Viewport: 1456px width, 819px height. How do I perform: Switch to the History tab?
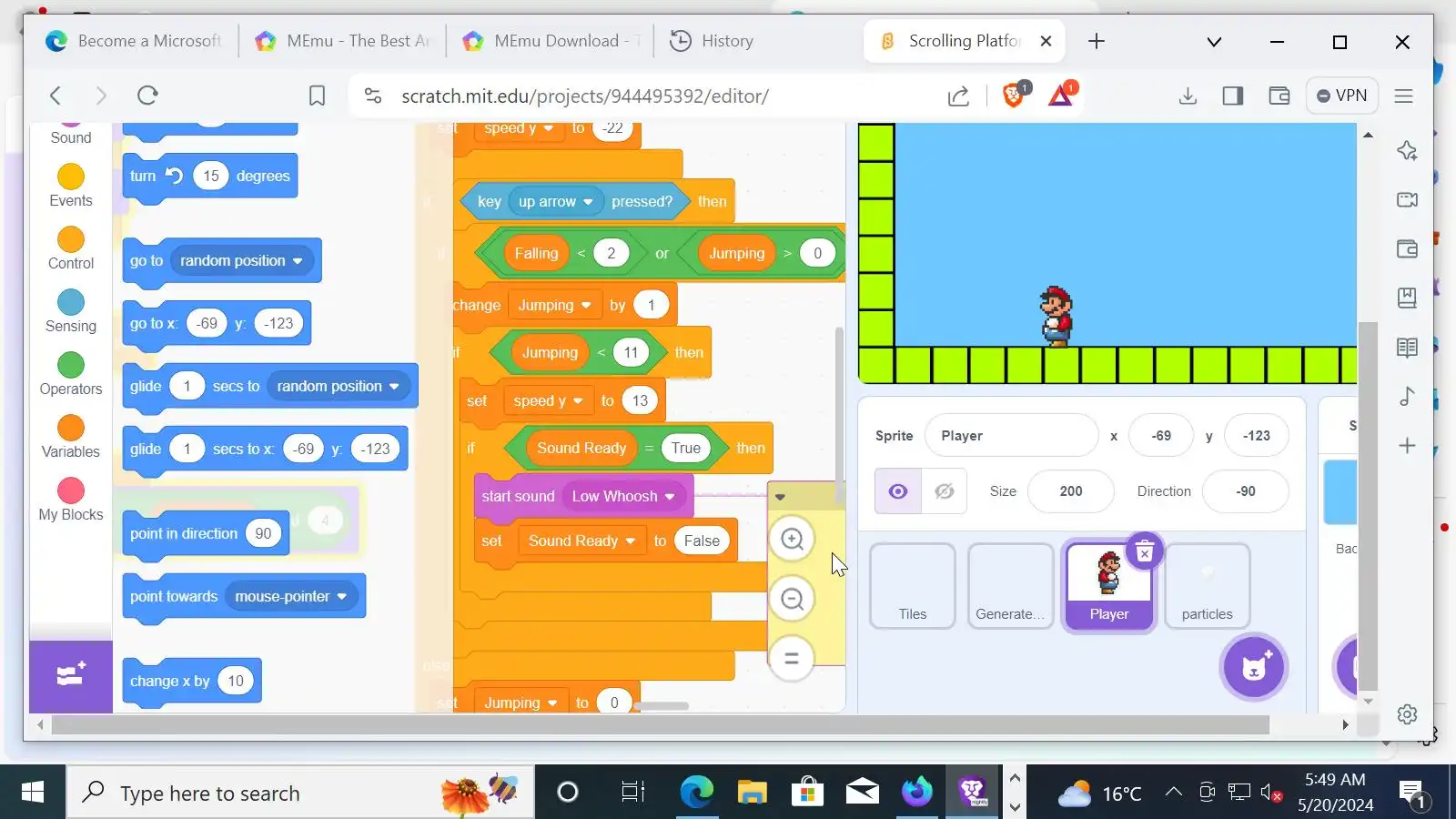point(712,41)
